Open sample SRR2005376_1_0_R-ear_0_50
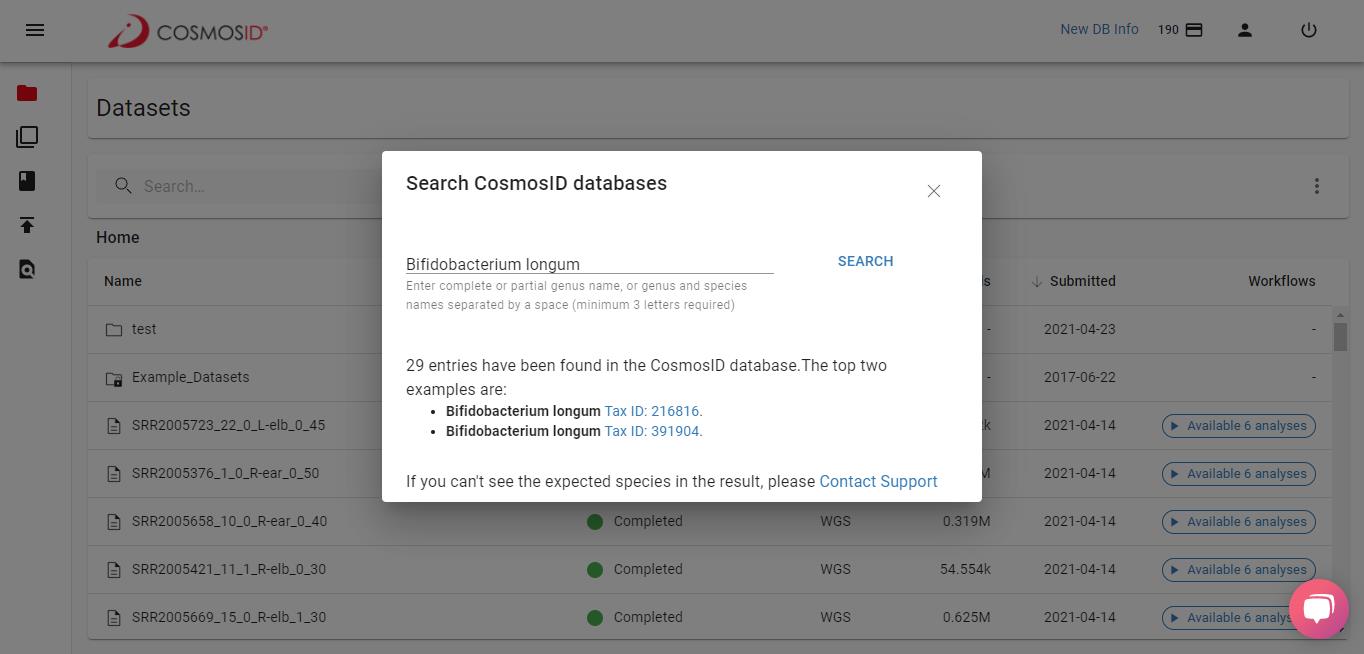This screenshot has width=1364, height=654. point(226,473)
